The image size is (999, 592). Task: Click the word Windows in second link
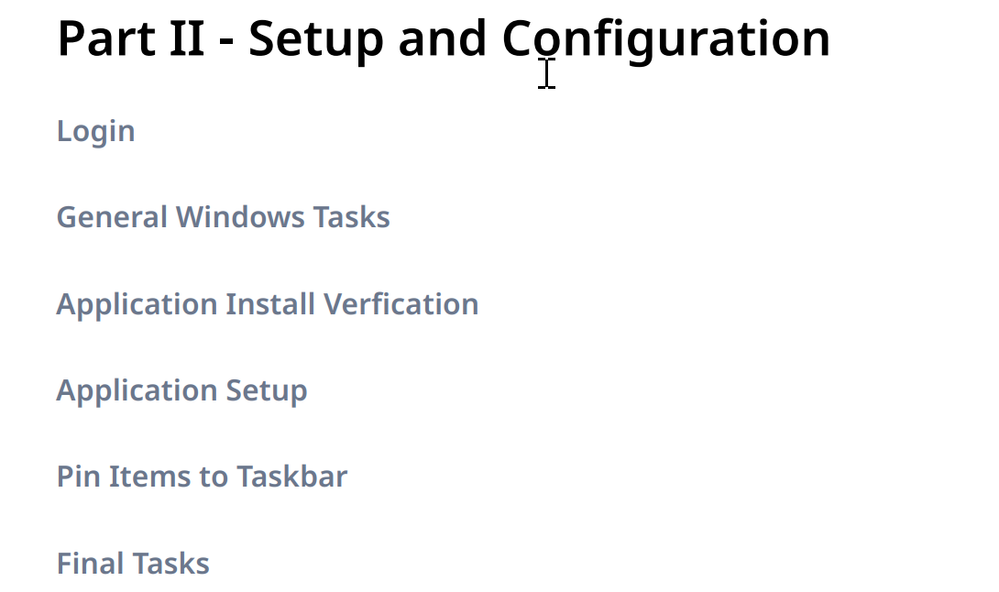(240, 217)
